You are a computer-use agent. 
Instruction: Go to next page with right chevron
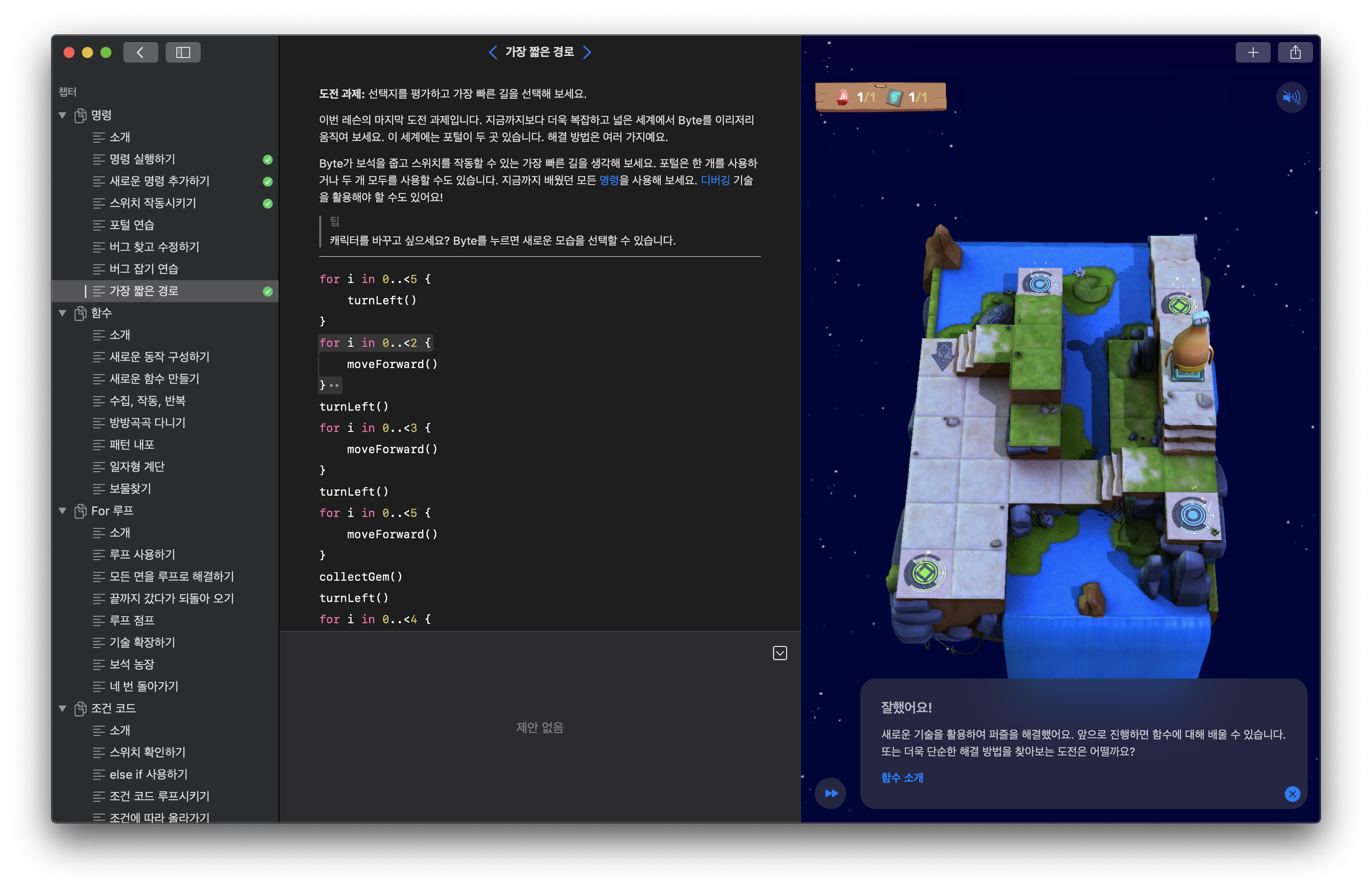pos(587,52)
